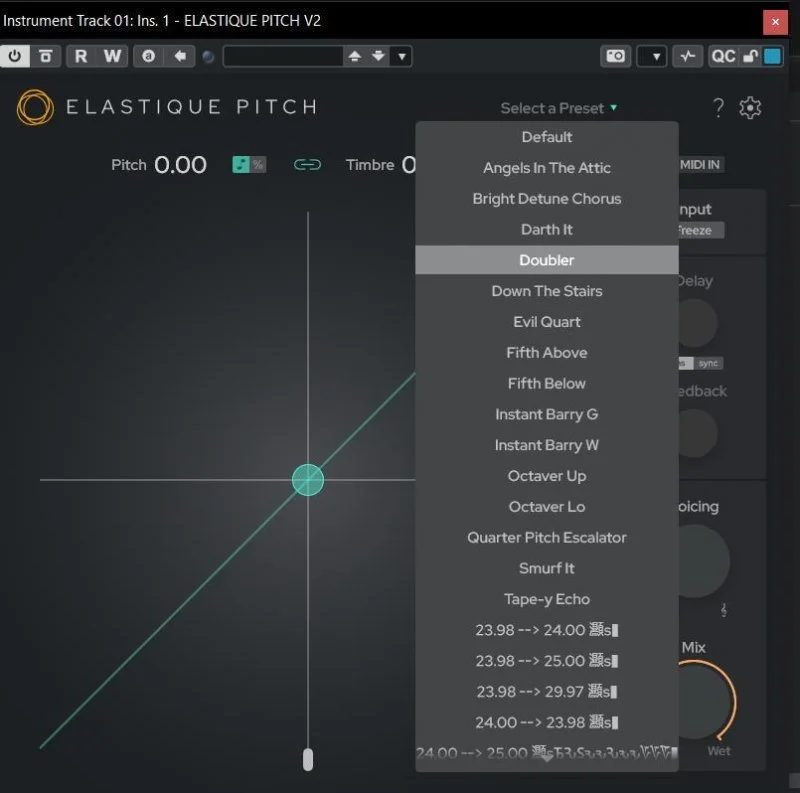Click the Cubase preset name field

point(283,56)
